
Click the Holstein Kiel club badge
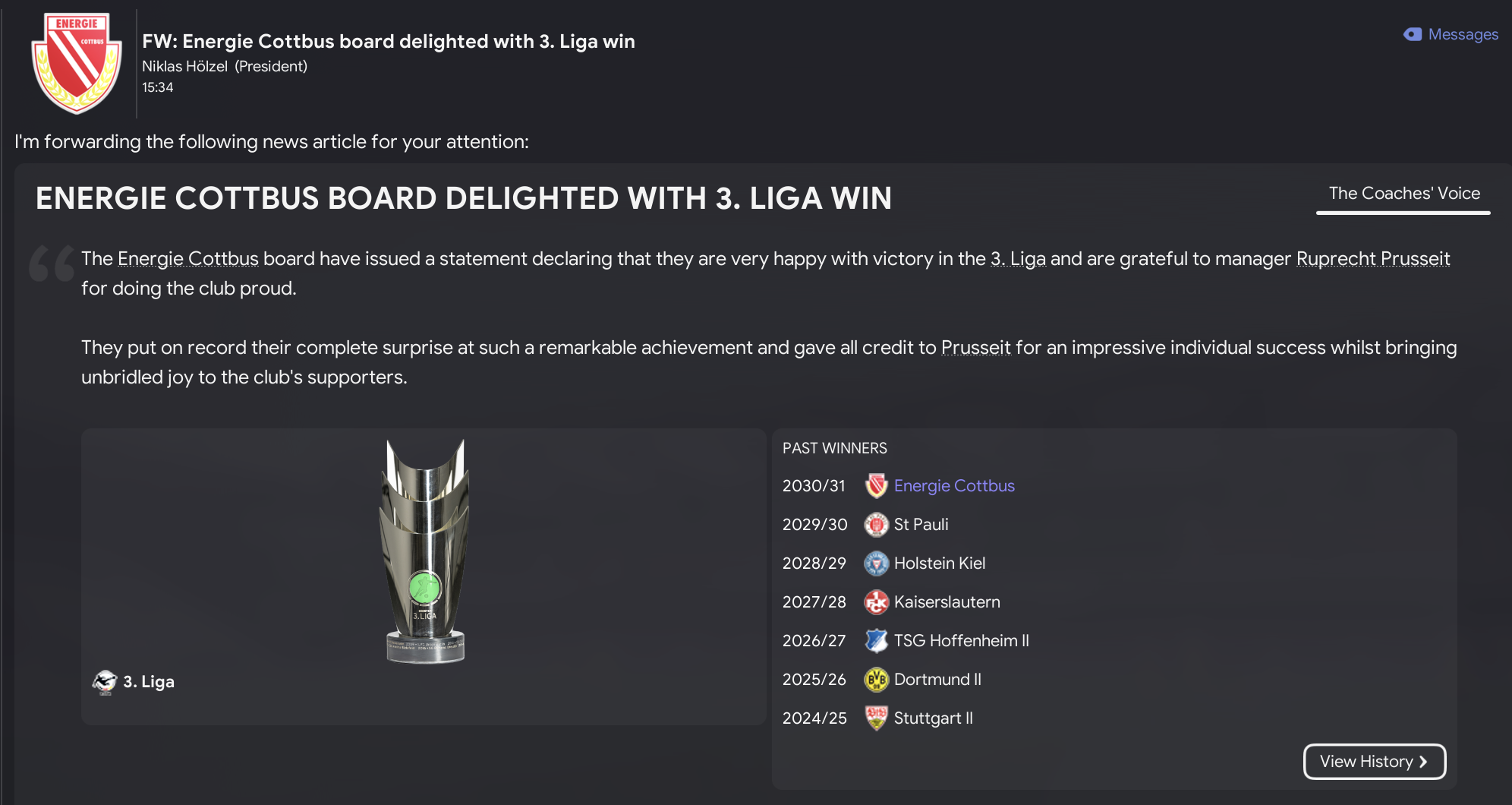point(876,563)
